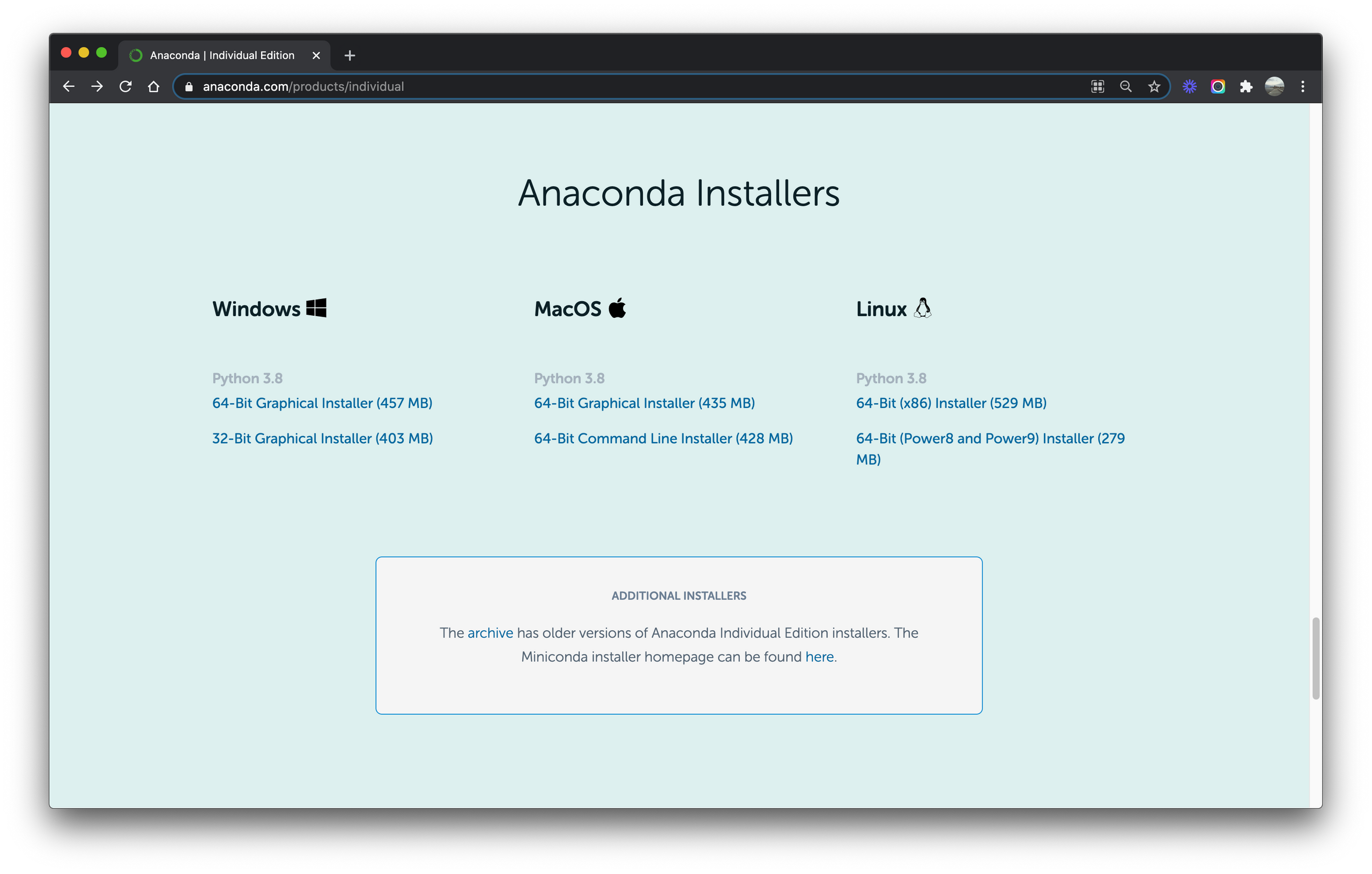The width and height of the screenshot is (1372, 874).
Task: Open the Miniconda homepage 'here' link
Action: click(819, 656)
